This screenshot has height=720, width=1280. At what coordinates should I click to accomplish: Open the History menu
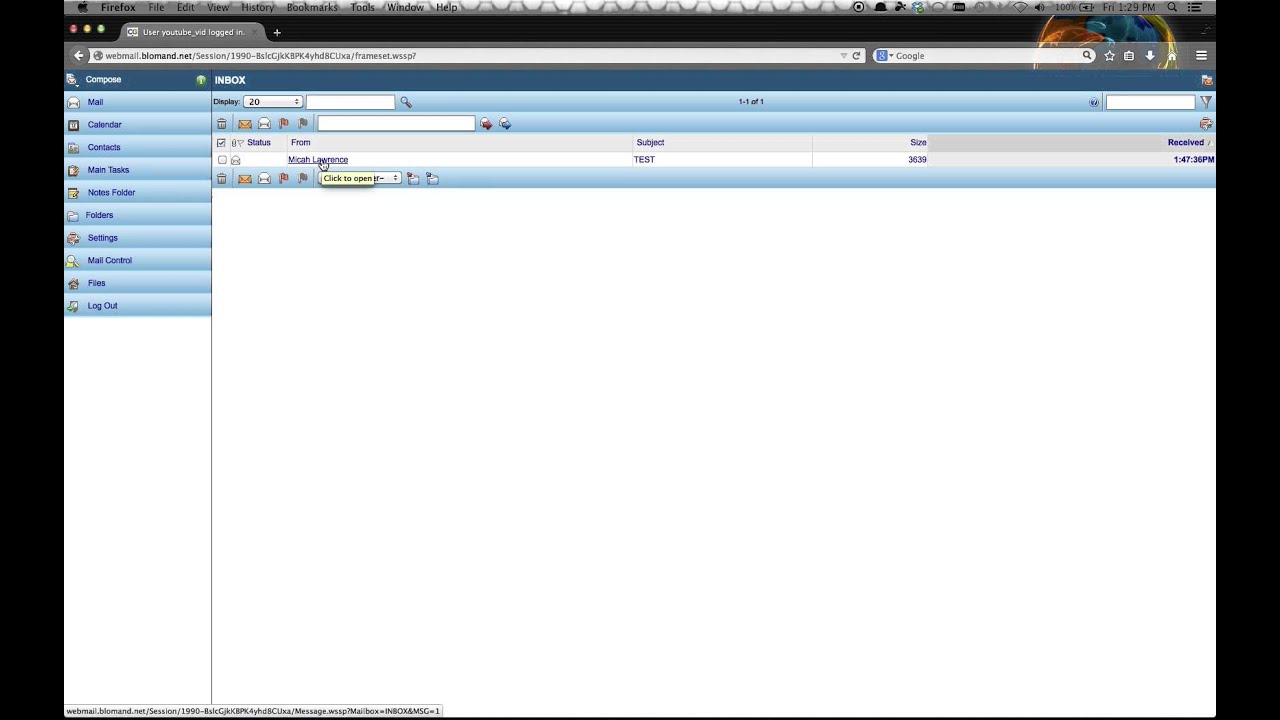(x=257, y=7)
